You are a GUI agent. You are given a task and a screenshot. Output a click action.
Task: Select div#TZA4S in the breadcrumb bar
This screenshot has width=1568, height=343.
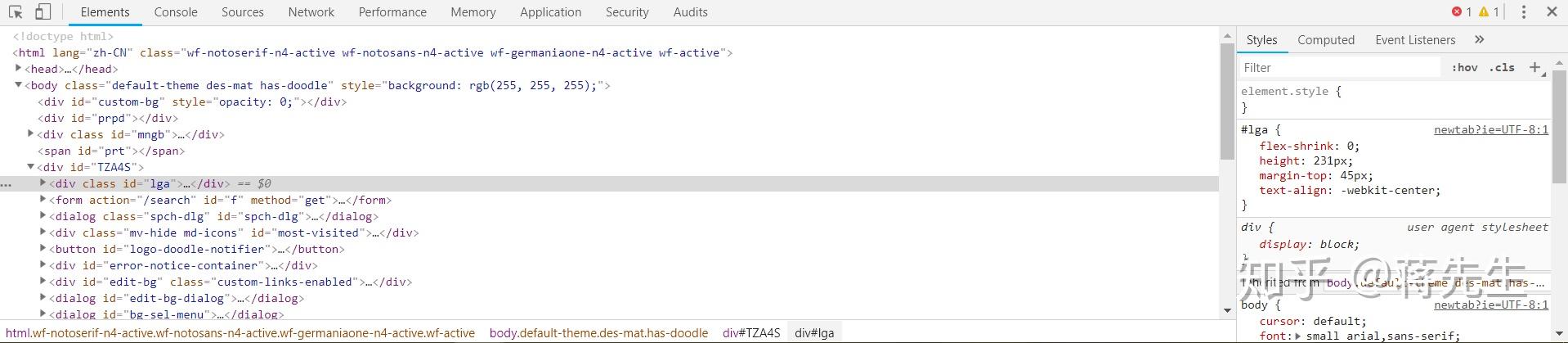point(750,333)
